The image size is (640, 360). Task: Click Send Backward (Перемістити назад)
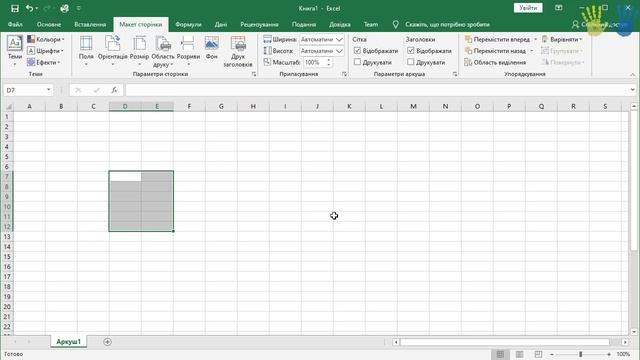[x=495, y=51]
